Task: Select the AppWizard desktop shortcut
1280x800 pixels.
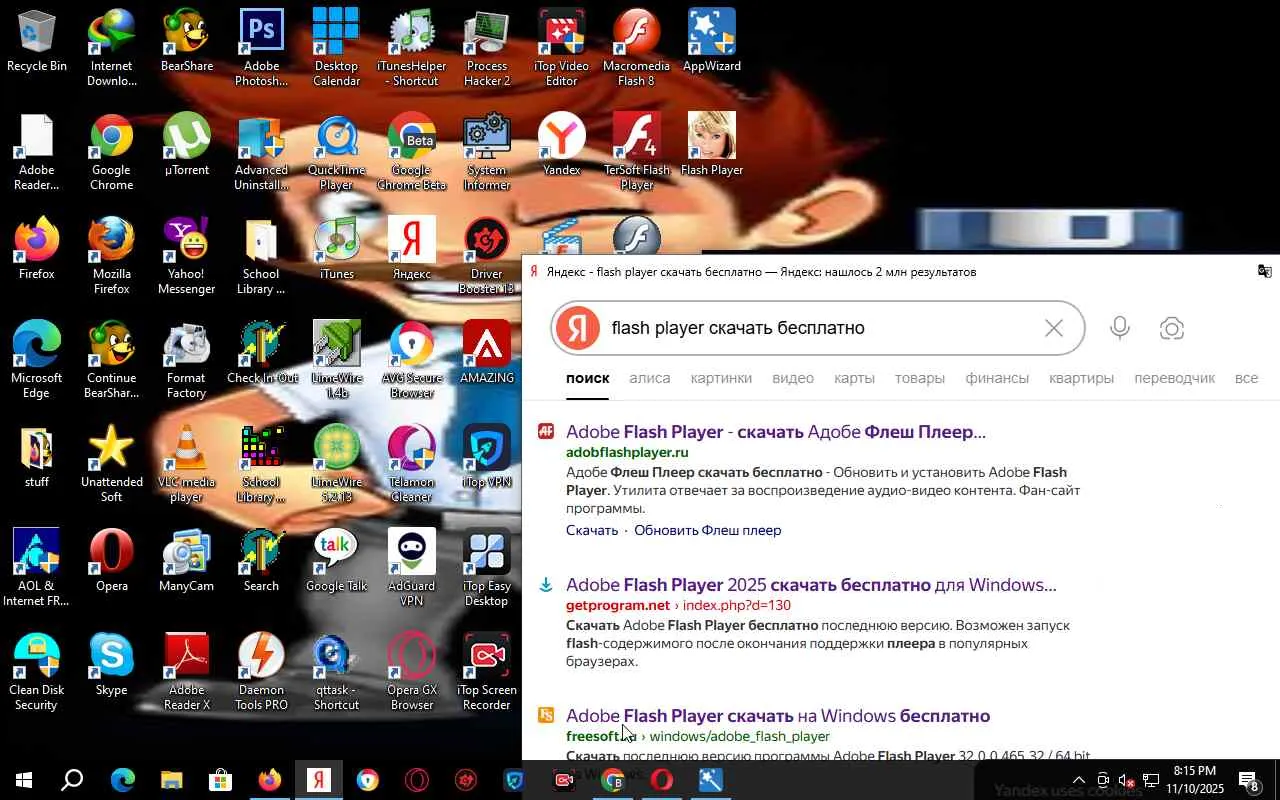Action: tap(712, 42)
